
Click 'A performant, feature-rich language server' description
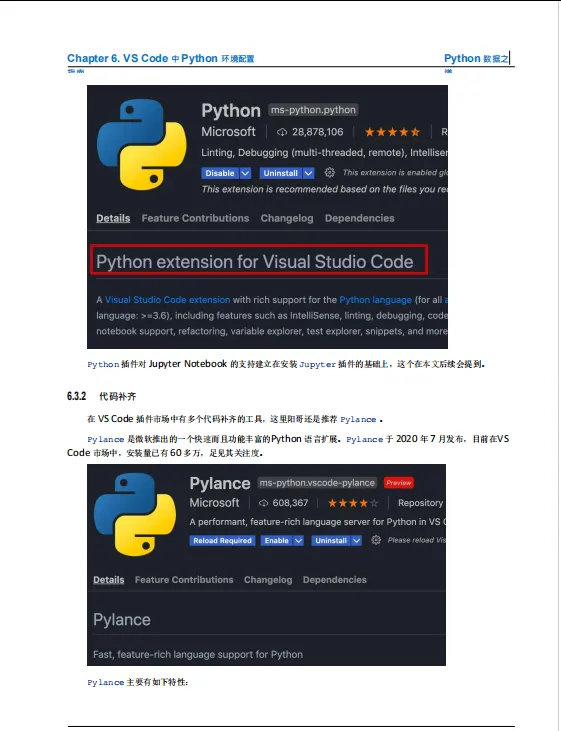pyautogui.click(x=318, y=522)
